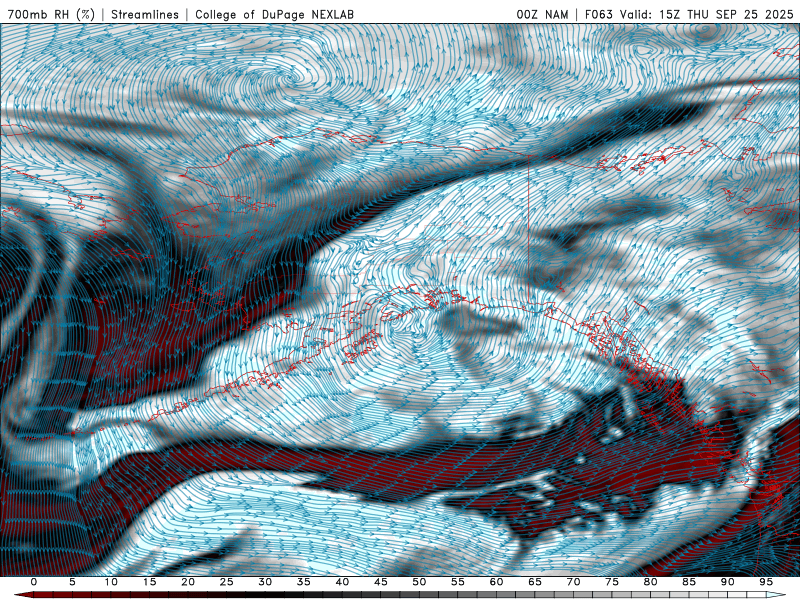Click the 40 label on the humidity legend
Image resolution: width=800 pixels, height=600 pixels.
pyautogui.click(x=342, y=582)
